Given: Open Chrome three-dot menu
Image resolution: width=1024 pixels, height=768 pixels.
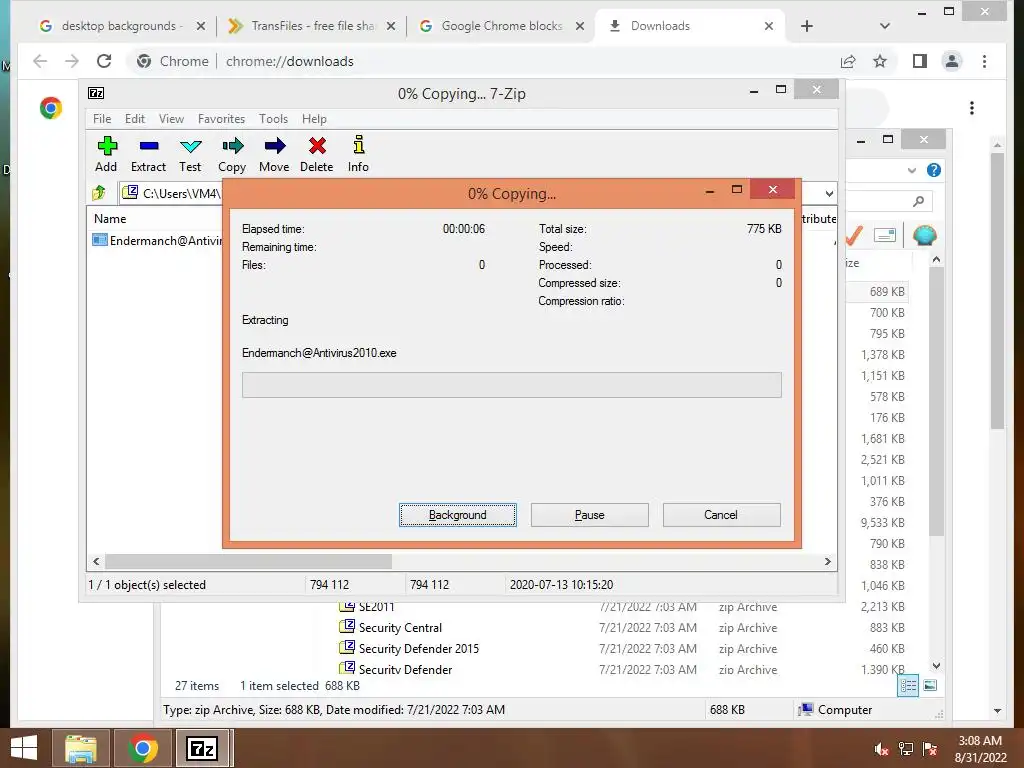Looking at the screenshot, I should click(984, 61).
